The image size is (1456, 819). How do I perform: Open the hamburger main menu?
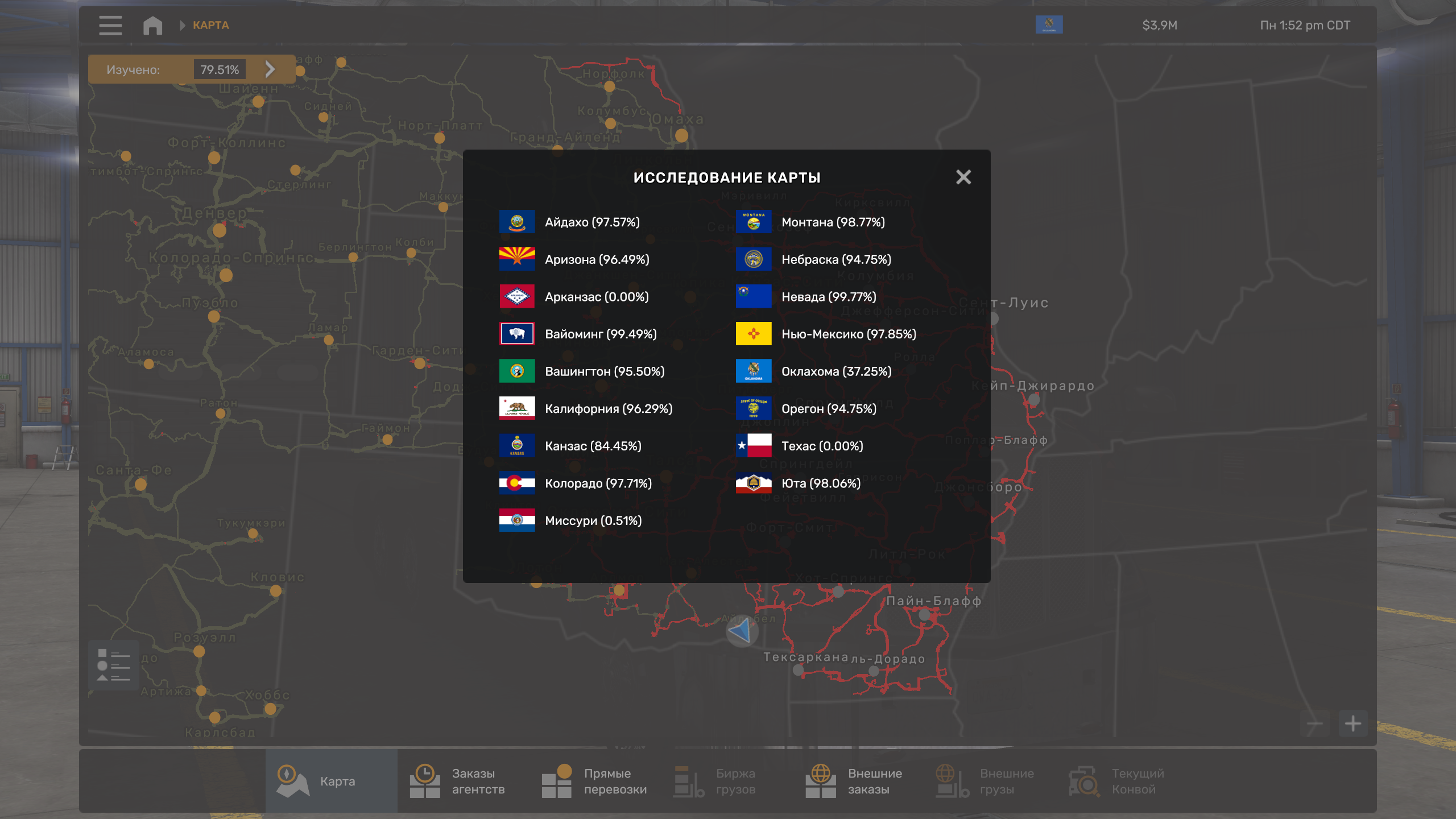click(x=110, y=26)
